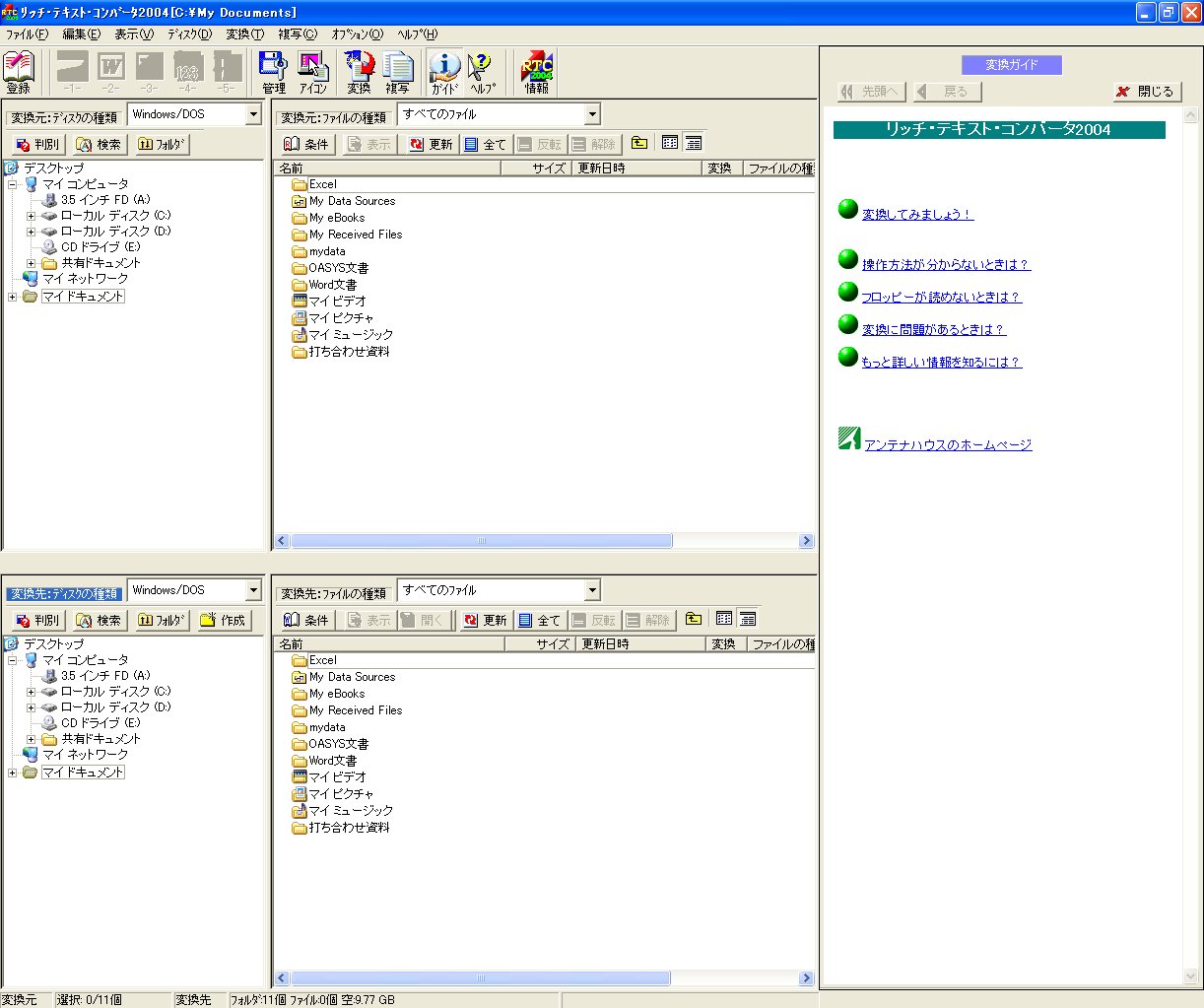
Task: Create a new folder with 作成 in 変換先
Action: point(223,620)
